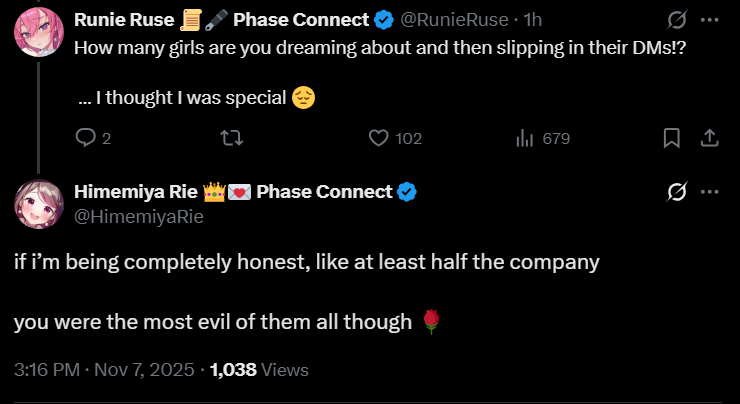Screen dimensions: 740x404
Task: Click Grok icon on Himemiya Rie's tweet
Action: pyautogui.click(x=676, y=191)
